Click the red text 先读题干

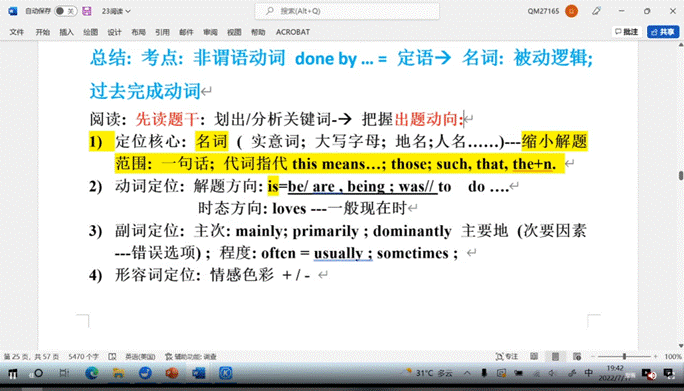(167, 119)
